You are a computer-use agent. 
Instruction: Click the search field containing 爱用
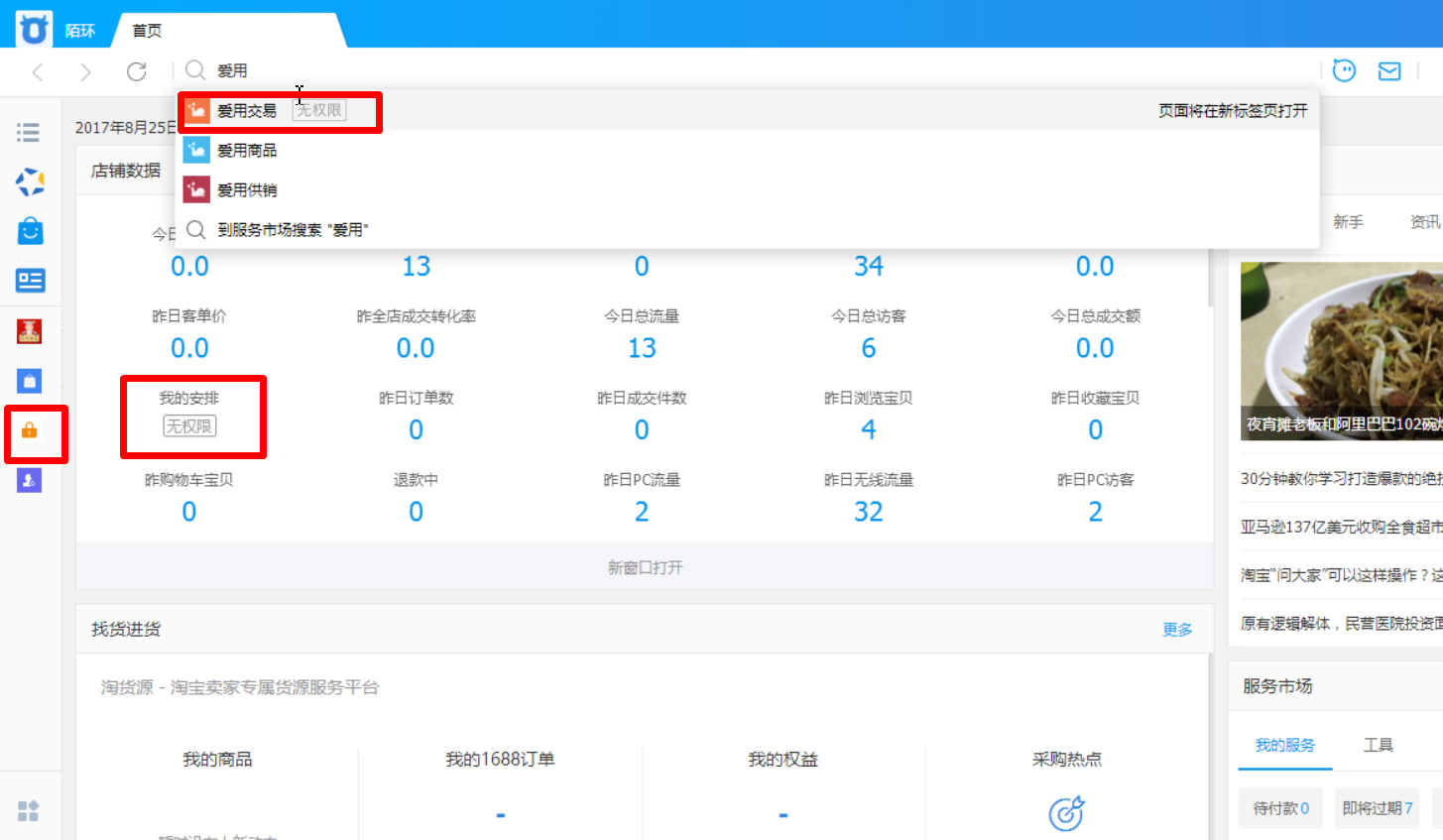pyautogui.click(x=694, y=71)
